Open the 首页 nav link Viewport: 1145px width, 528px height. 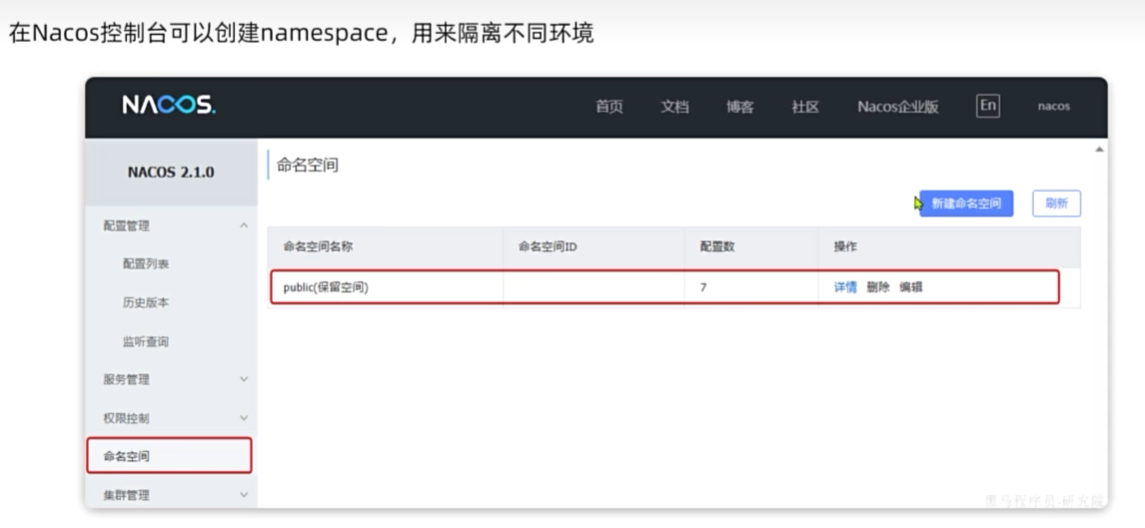(x=609, y=107)
